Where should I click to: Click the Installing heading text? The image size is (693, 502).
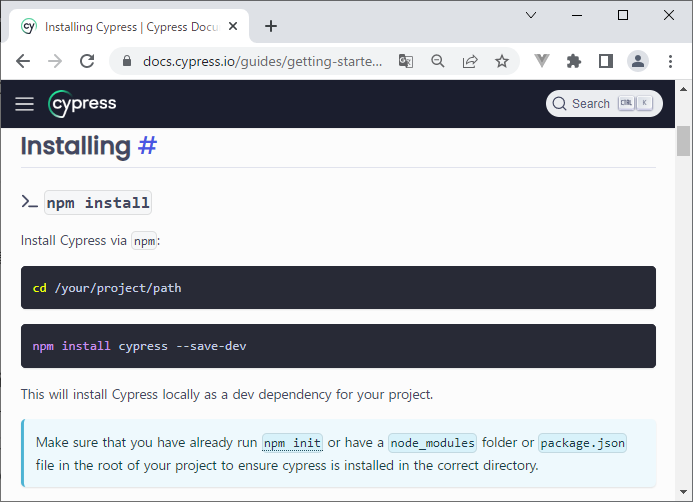point(76,146)
